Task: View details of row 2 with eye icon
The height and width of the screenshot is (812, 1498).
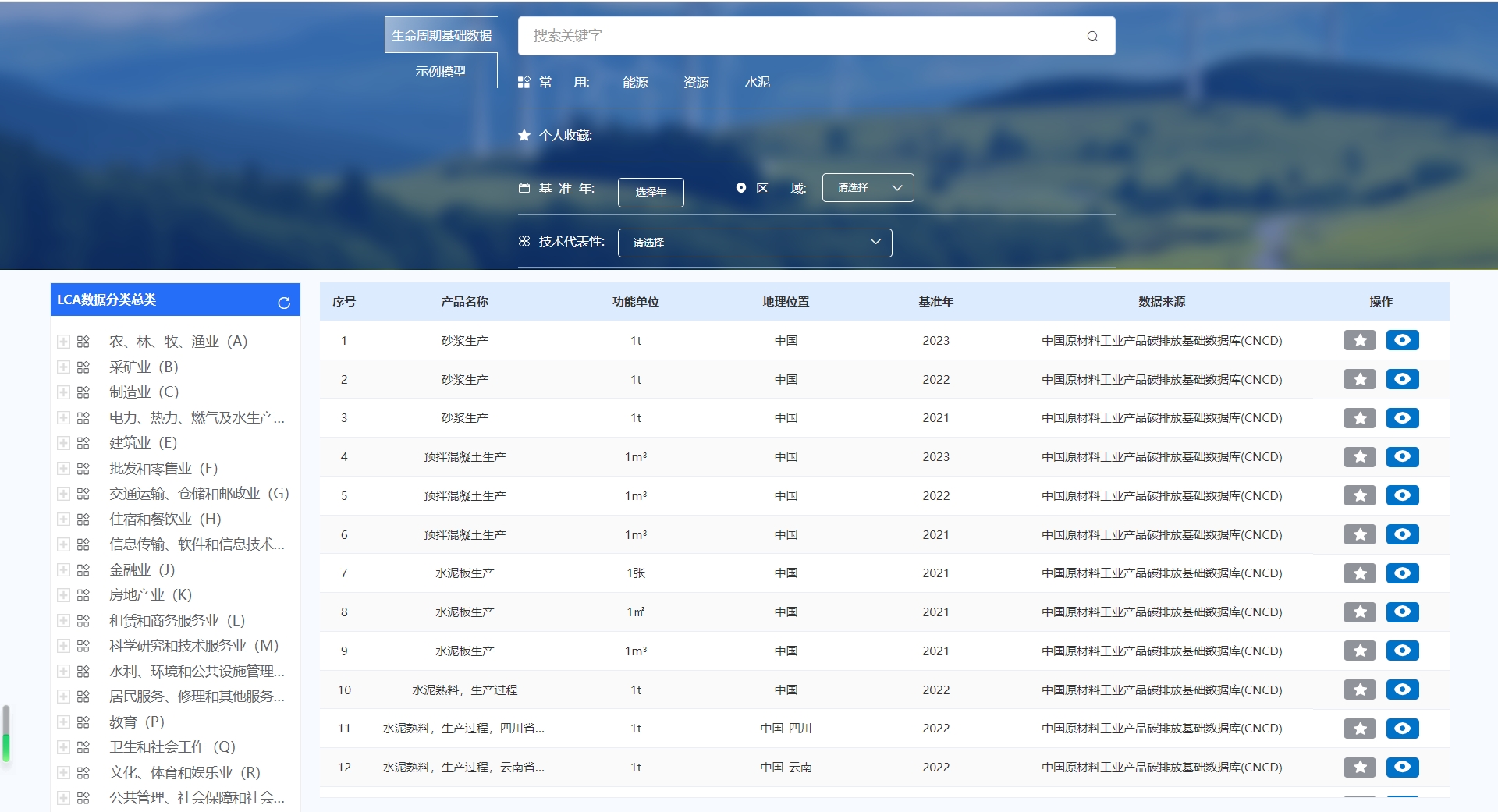Action: pyautogui.click(x=1402, y=379)
